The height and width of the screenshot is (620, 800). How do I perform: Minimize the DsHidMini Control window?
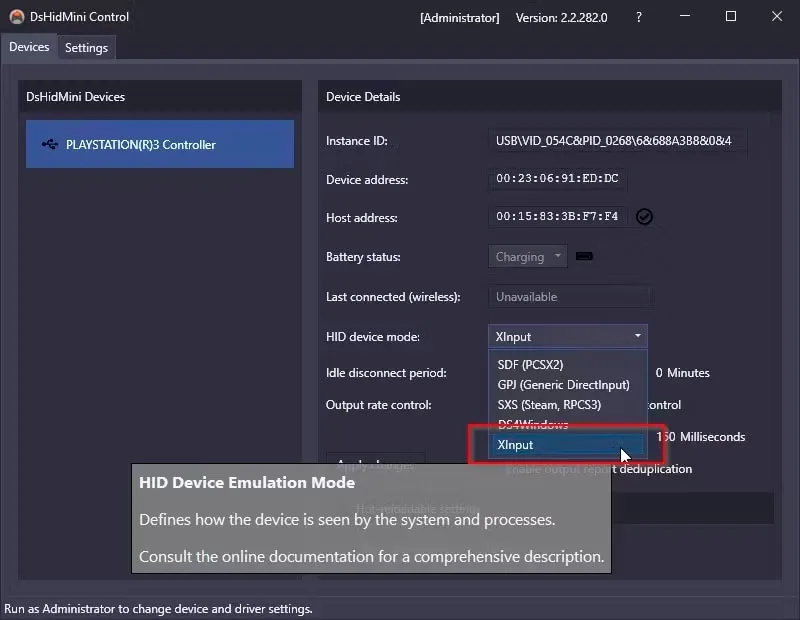685,16
